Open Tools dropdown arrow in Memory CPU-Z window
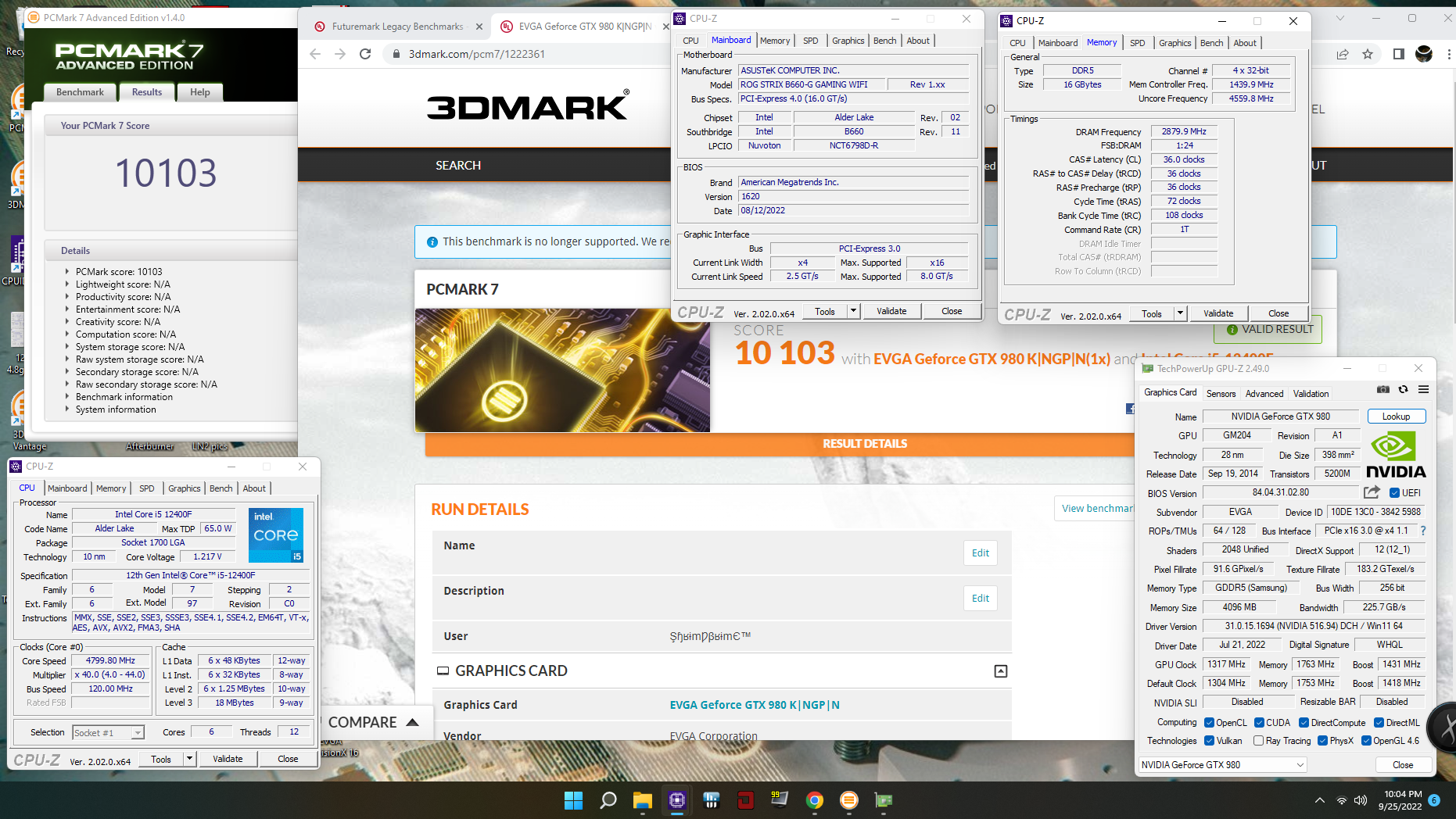This screenshot has height=819, width=1456. [x=1180, y=313]
